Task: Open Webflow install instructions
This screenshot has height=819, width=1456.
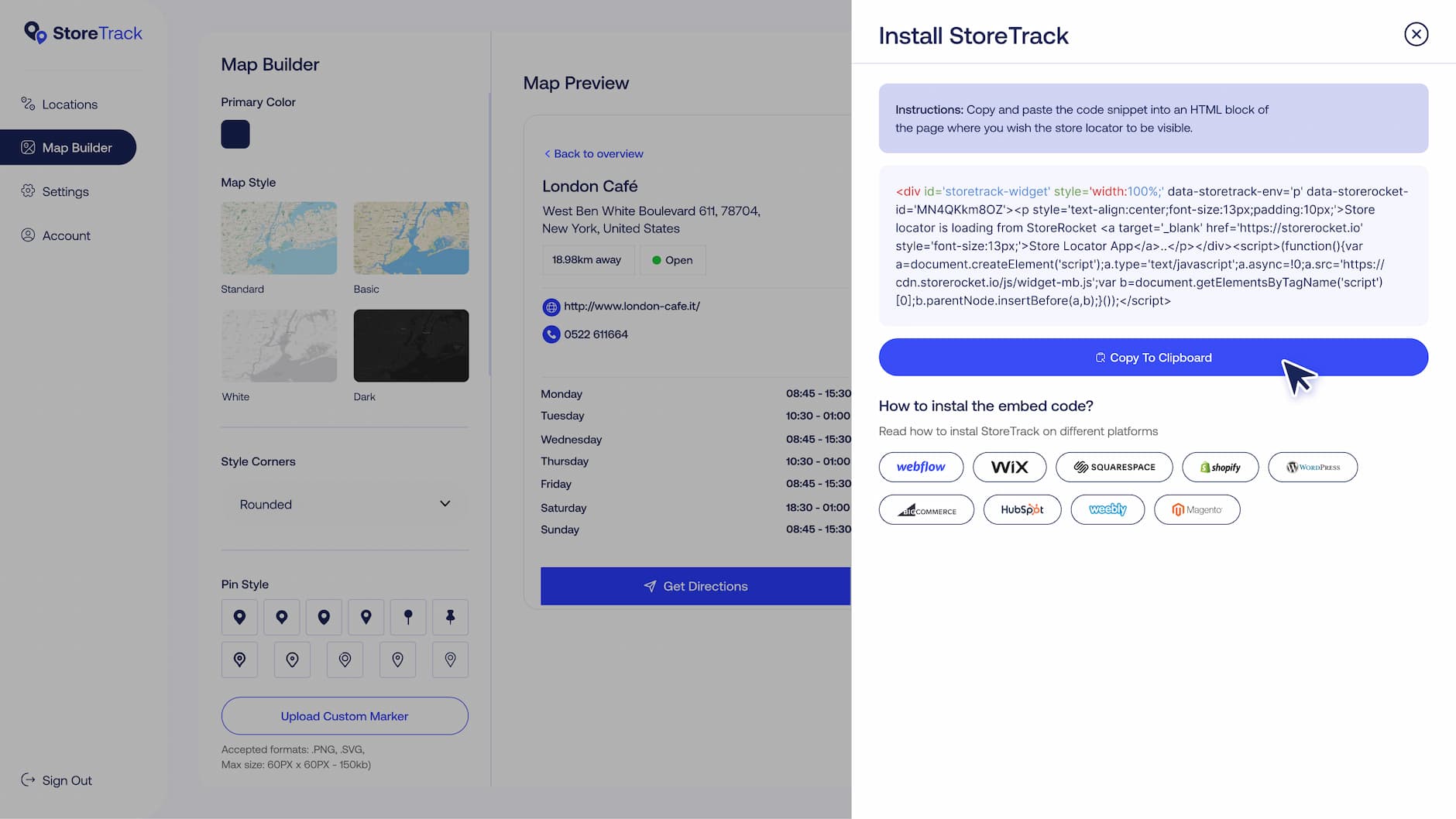Action: pyautogui.click(x=921, y=467)
